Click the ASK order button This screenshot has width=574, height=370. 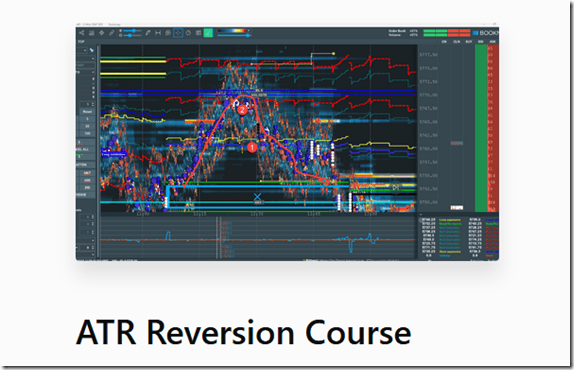point(87,180)
